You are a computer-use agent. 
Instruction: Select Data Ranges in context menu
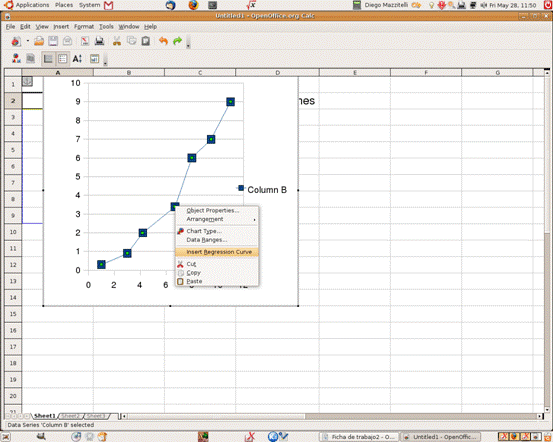(217, 240)
